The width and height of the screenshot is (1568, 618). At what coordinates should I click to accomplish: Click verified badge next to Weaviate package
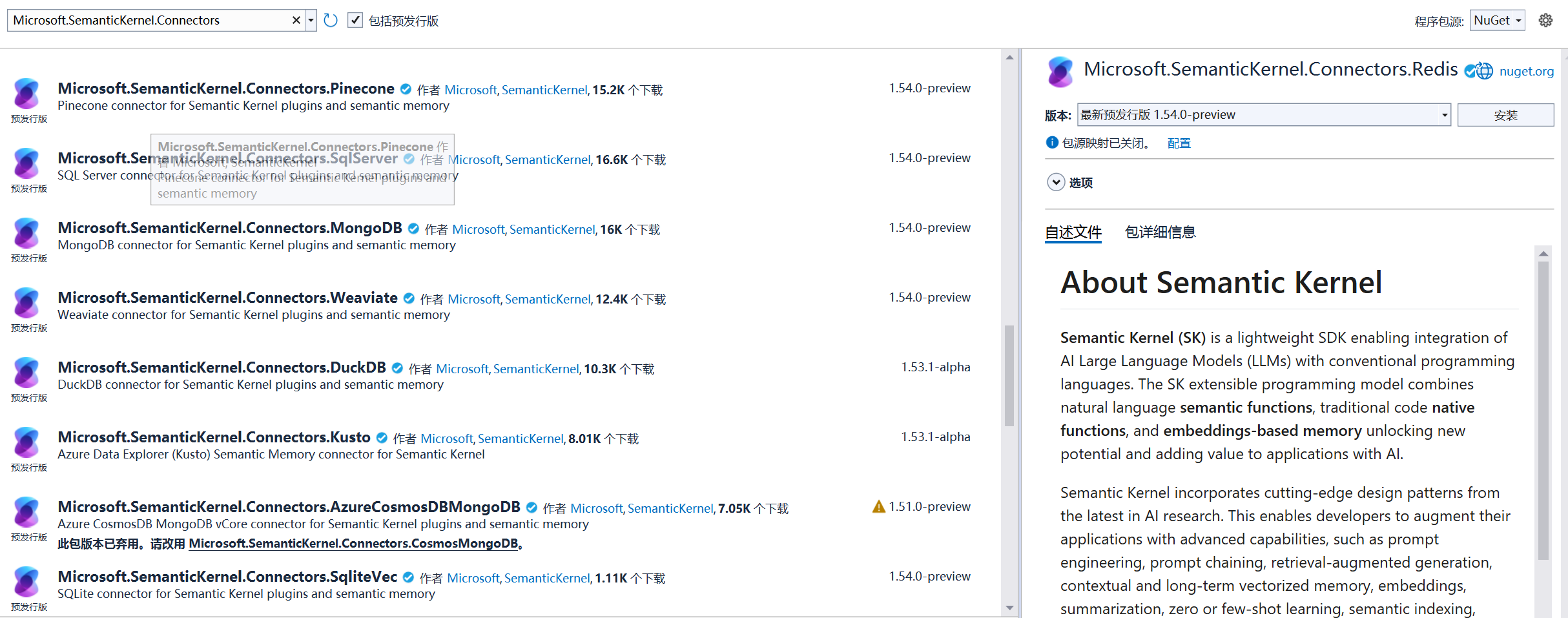pos(409,298)
